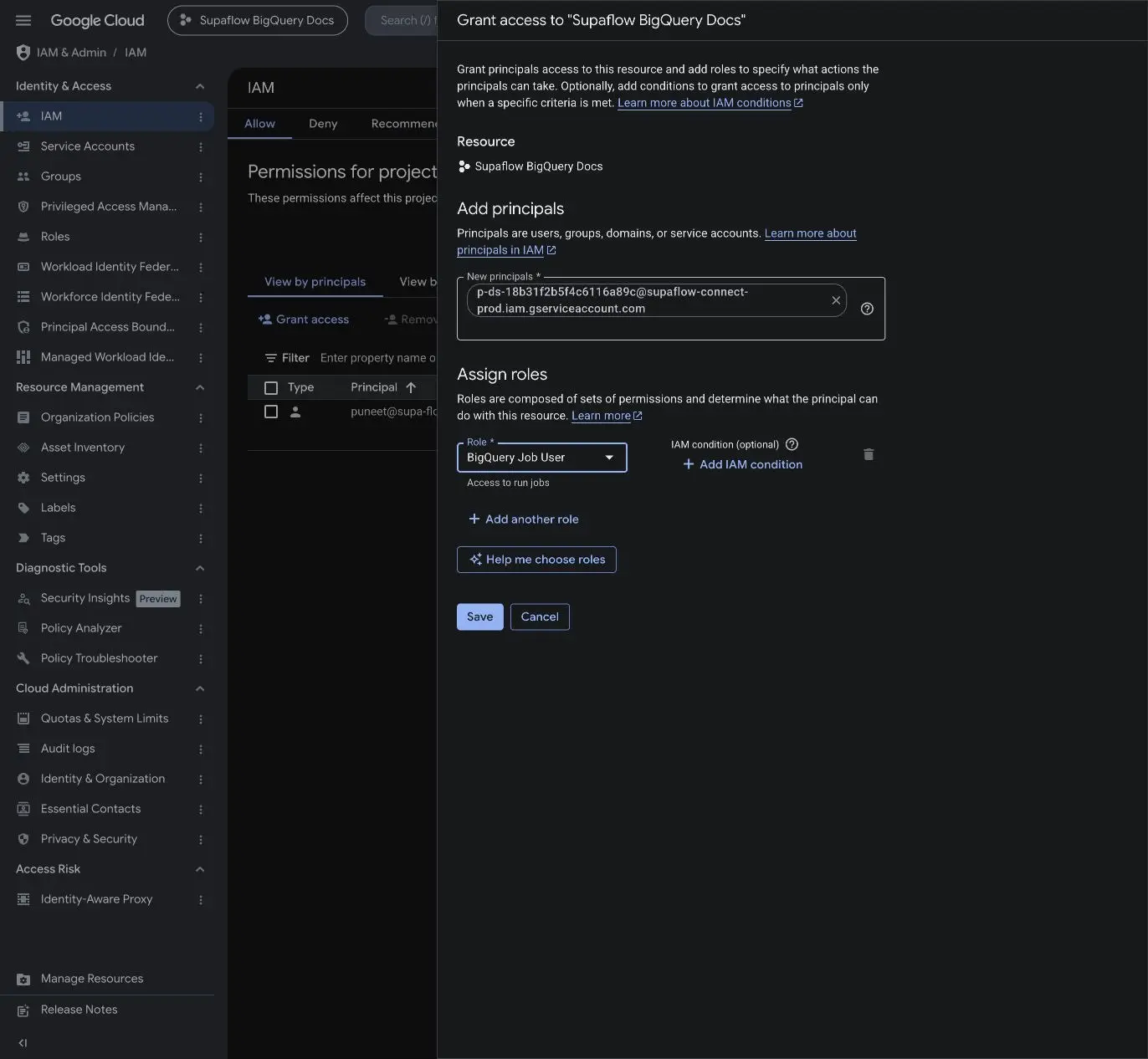Screen dimensions: 1148x1059
Task: Open the Supaflow BigQuery Docs project picker
Action: click(x=258, y=20)
